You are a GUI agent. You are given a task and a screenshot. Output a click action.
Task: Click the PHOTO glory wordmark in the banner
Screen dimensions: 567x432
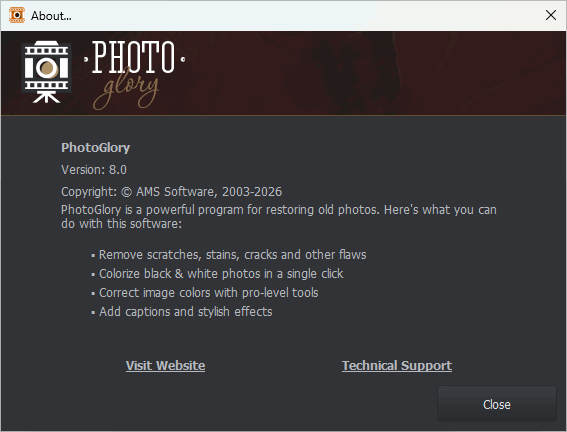tap(135, 74)
